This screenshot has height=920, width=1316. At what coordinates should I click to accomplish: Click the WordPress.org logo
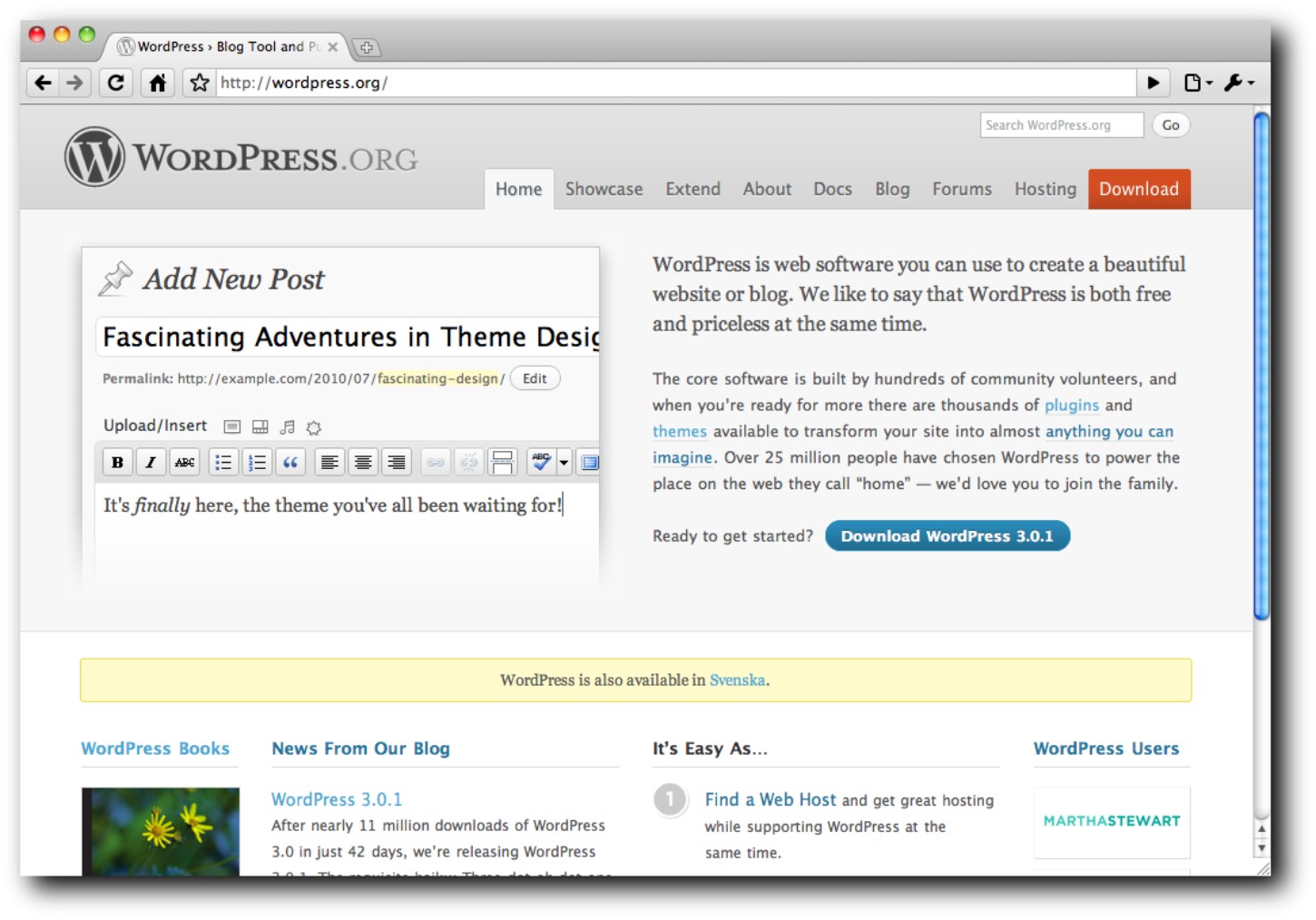point(241,157)
